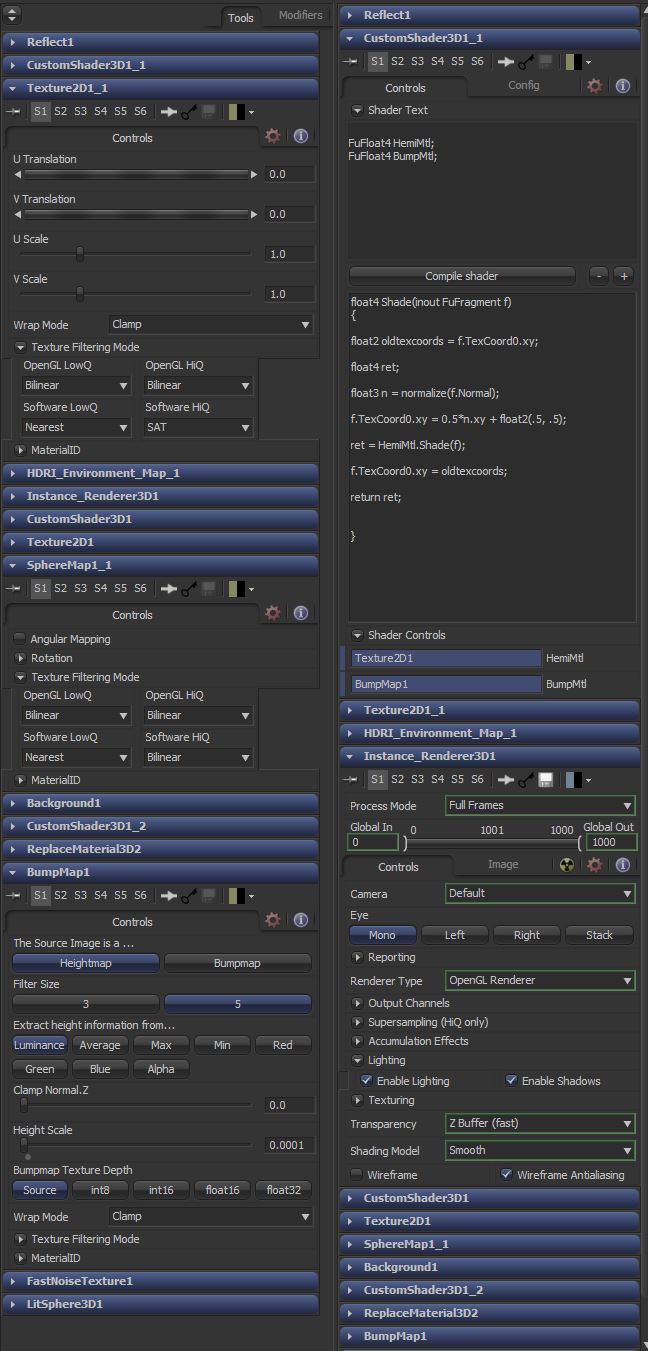The height and width of the screenshot is (1351, 648).
Task: Click the info icon in BumpMap1 panel
Action: click(300, 920)
